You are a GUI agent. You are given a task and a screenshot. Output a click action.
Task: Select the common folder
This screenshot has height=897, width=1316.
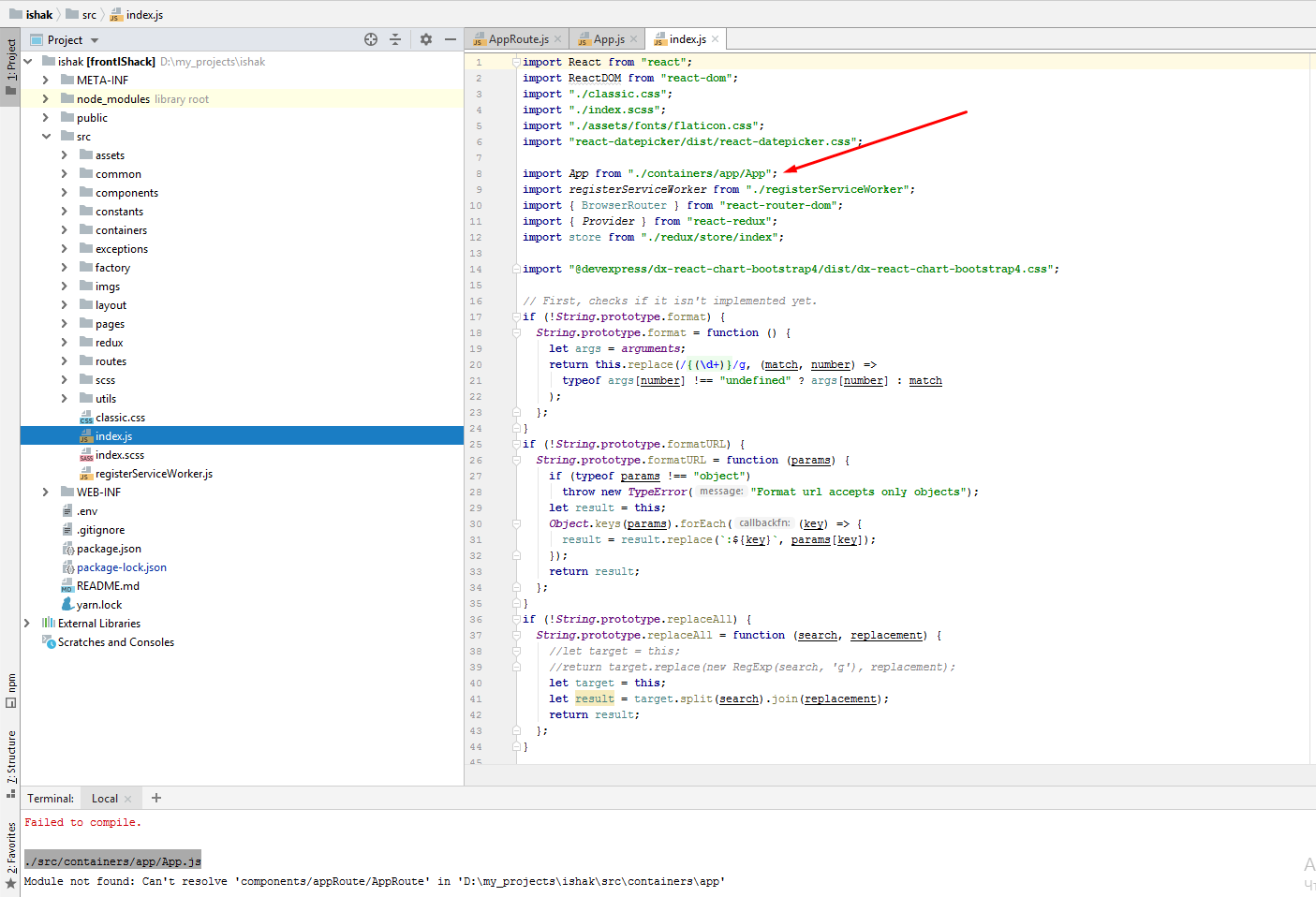[x=118, y=174]
